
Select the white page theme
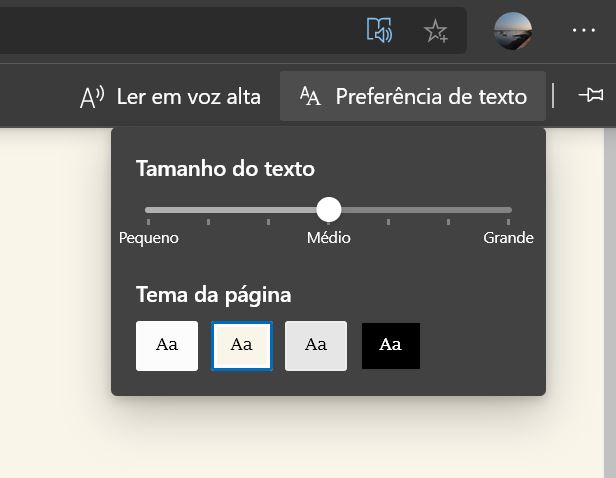coord(167,346)
